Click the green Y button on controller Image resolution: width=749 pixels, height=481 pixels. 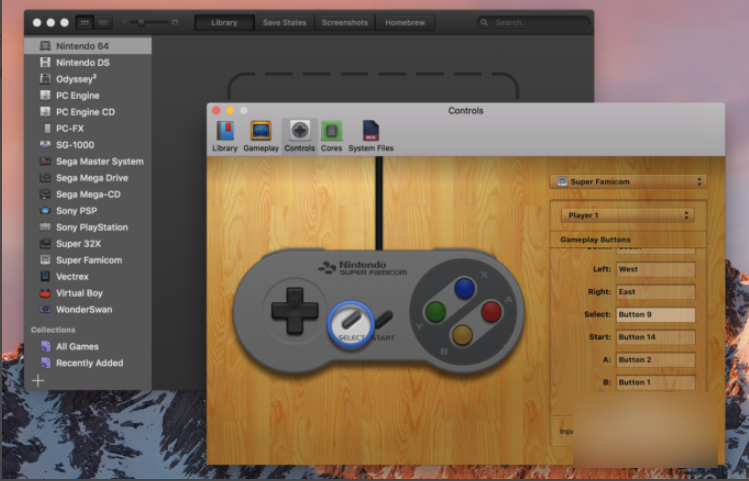(435, 311)
